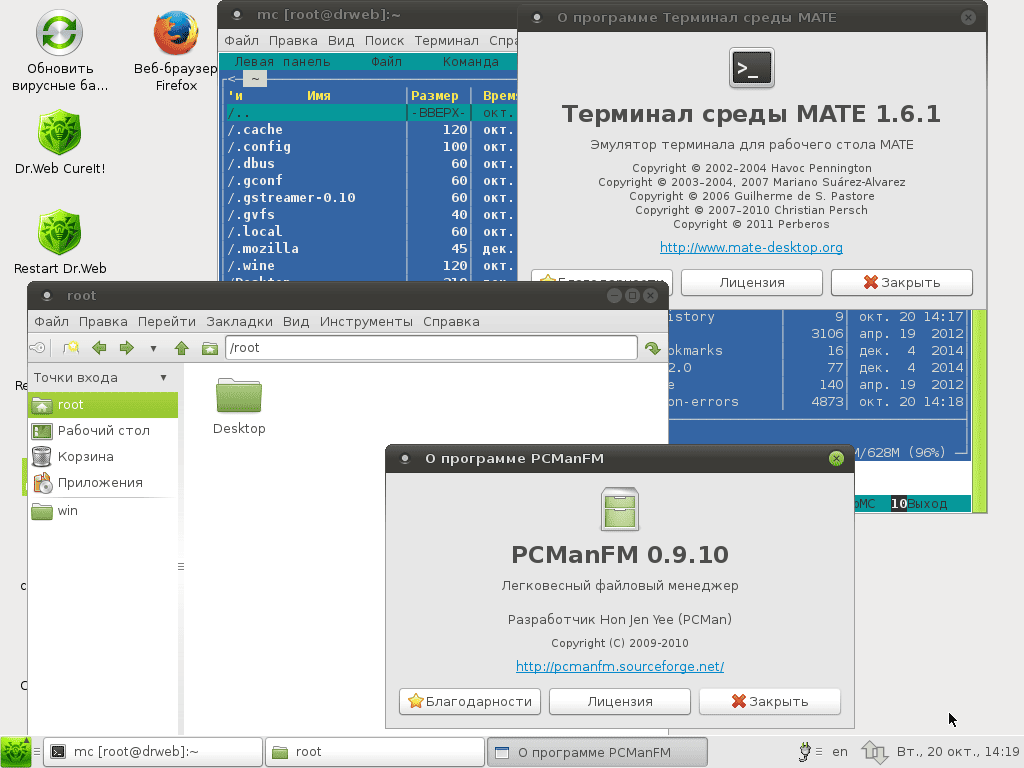
Task: Open 'Правка' menu in mc terminal window
Action: point(293,40)
